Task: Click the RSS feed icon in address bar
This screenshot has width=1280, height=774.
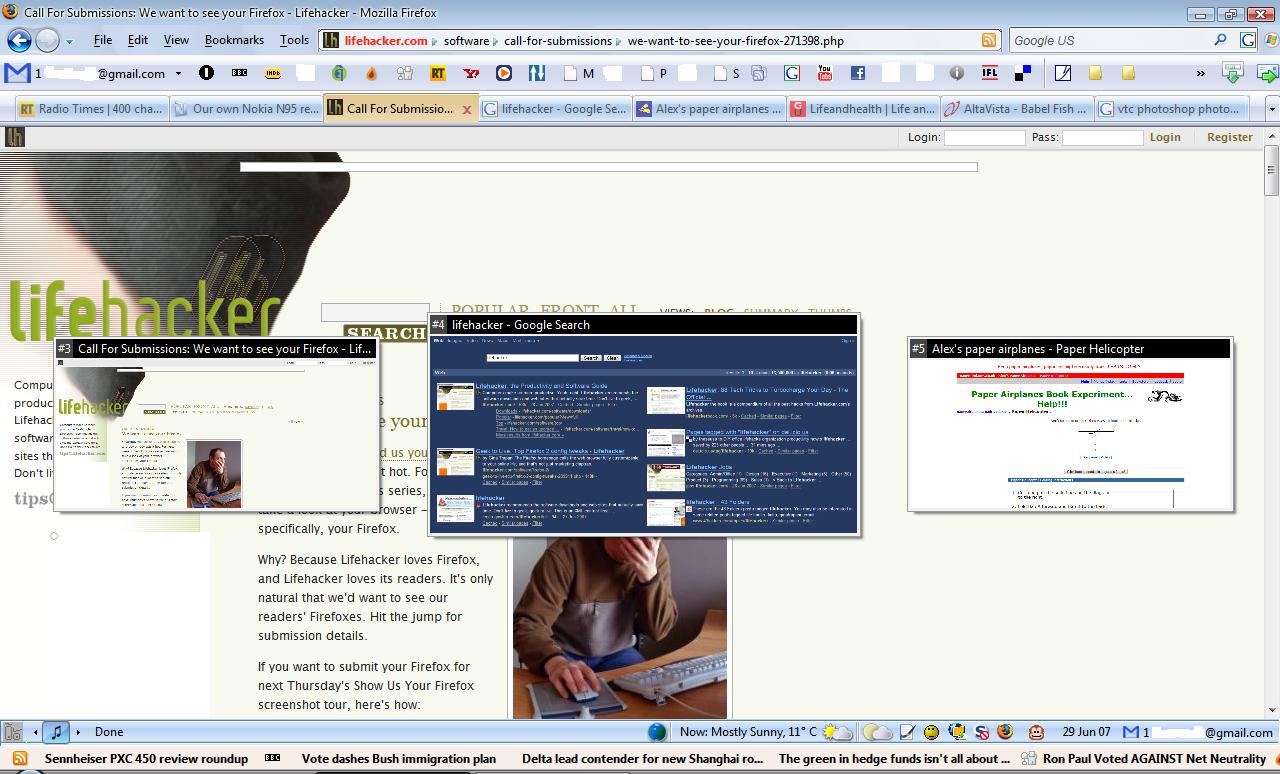Action: [x=989, y=41]
